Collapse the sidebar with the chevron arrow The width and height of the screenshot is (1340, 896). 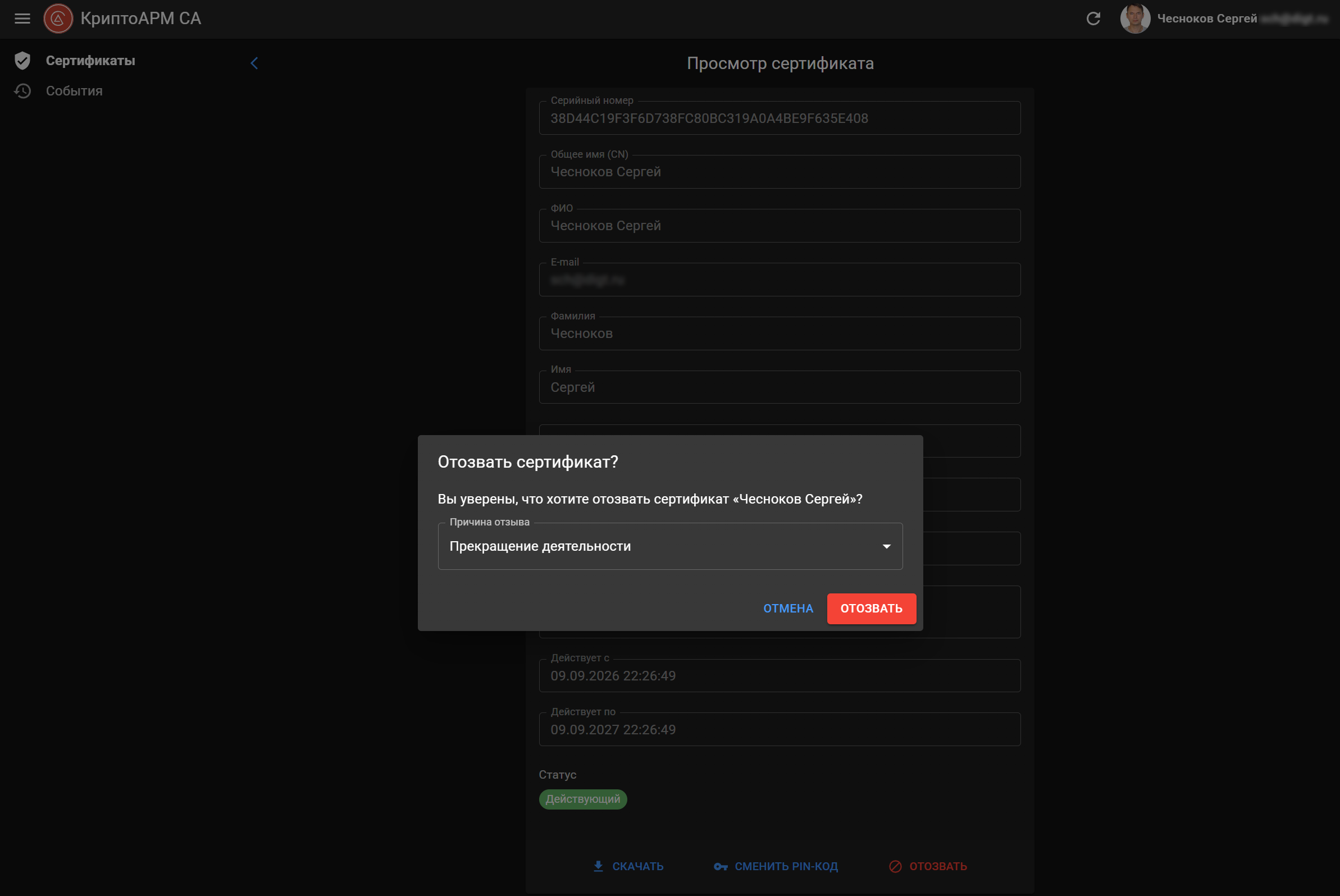click(254, 63)
